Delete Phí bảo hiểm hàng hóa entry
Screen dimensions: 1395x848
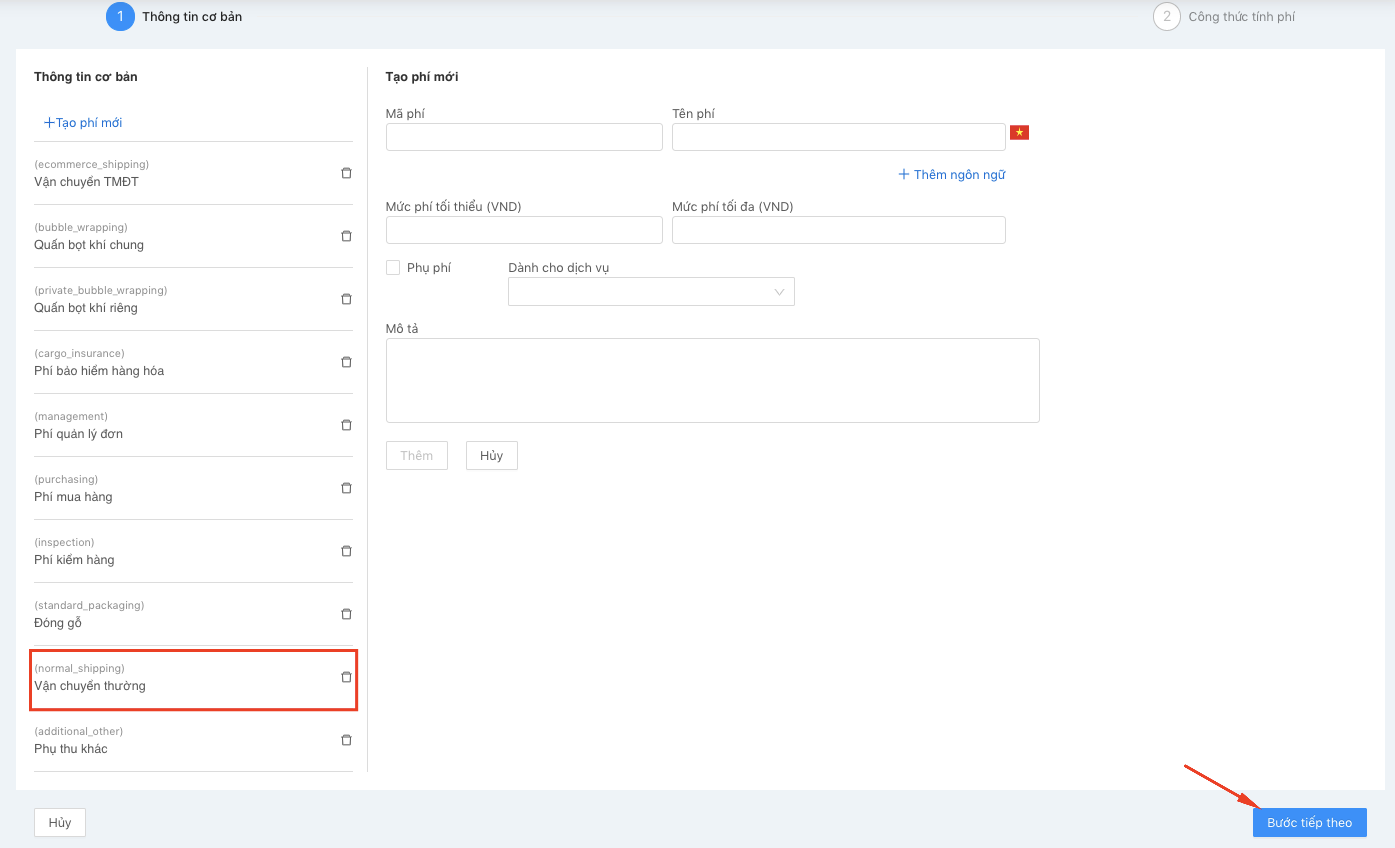pos(346,362)
